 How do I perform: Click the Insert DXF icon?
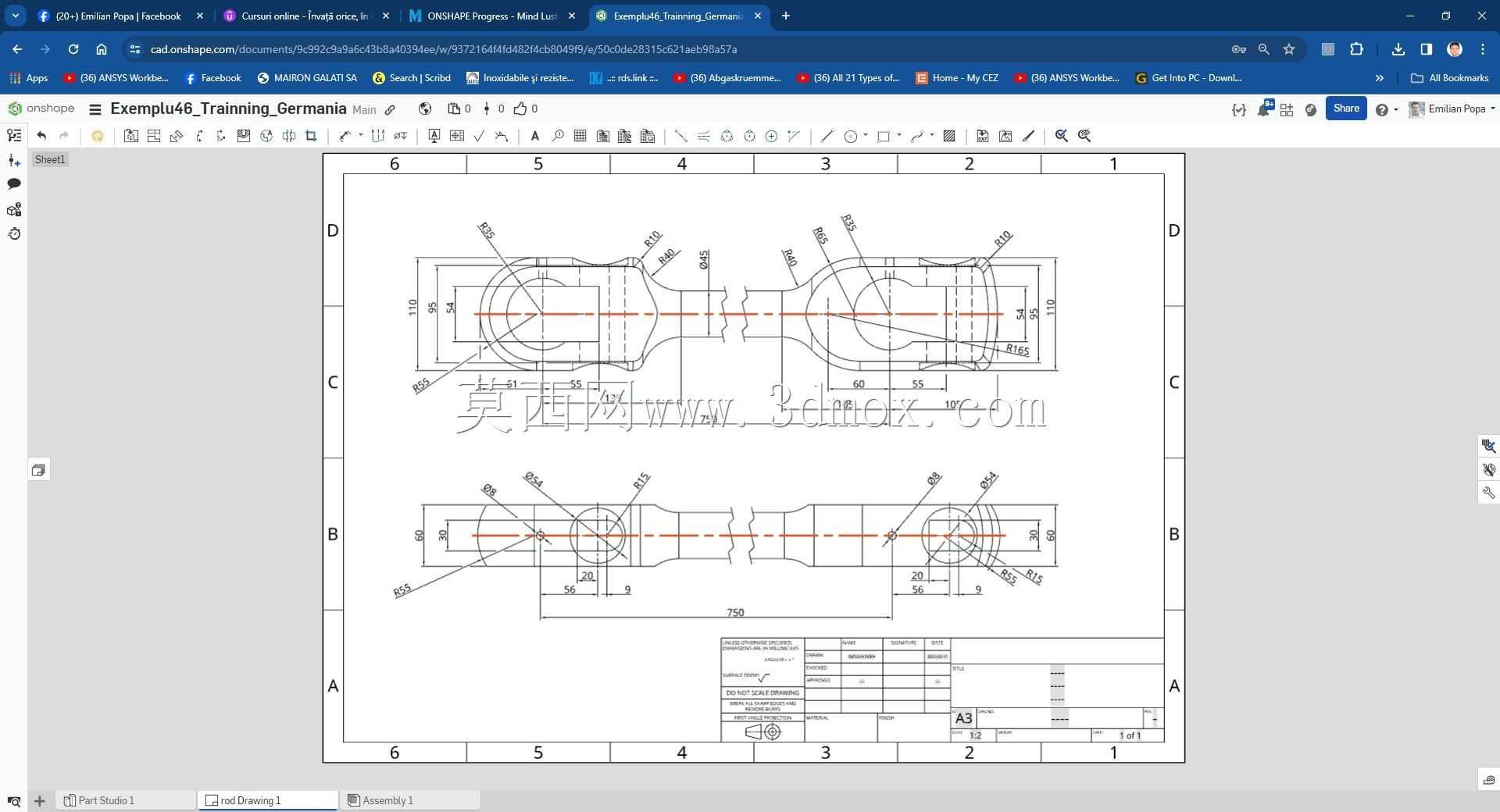pyautogui.click(x=983, y=136)
